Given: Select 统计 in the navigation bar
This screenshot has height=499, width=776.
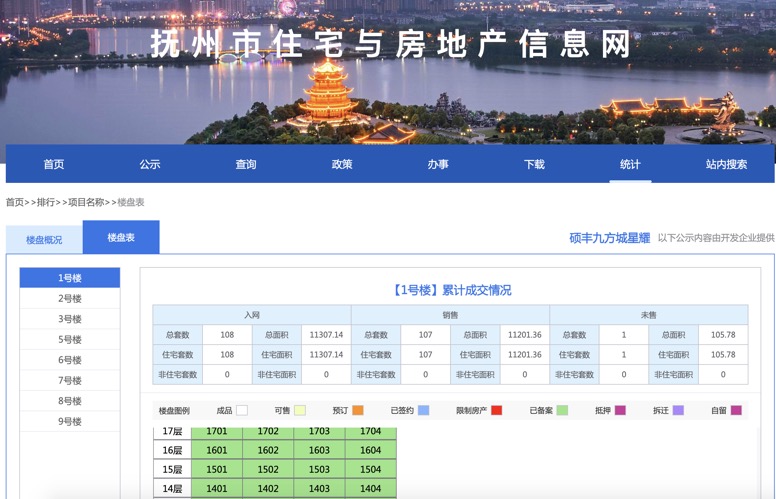Looking at the screenshot, I should click(x=630, y=164).
